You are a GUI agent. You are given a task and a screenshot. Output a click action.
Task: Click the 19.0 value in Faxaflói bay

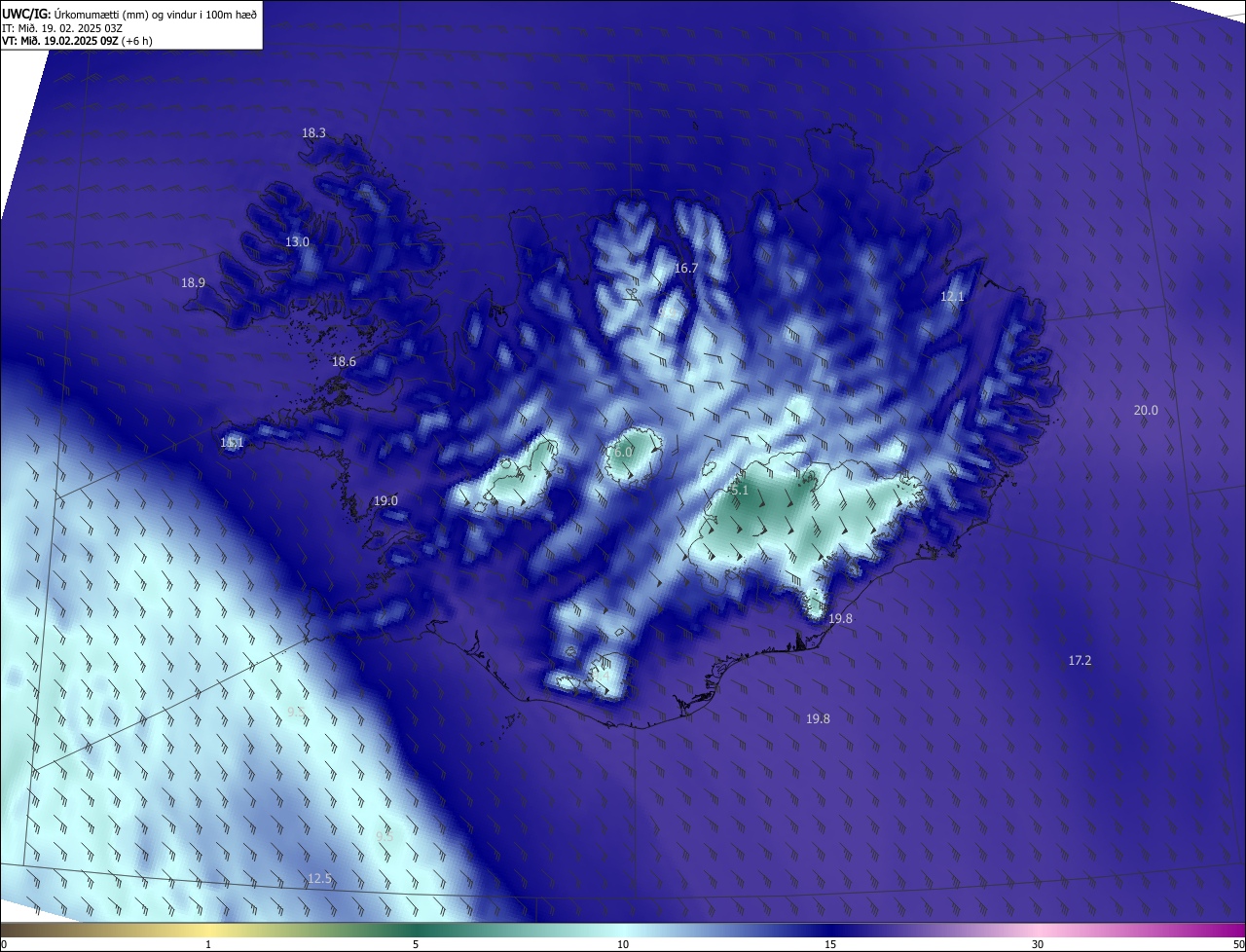click(385, 500)
